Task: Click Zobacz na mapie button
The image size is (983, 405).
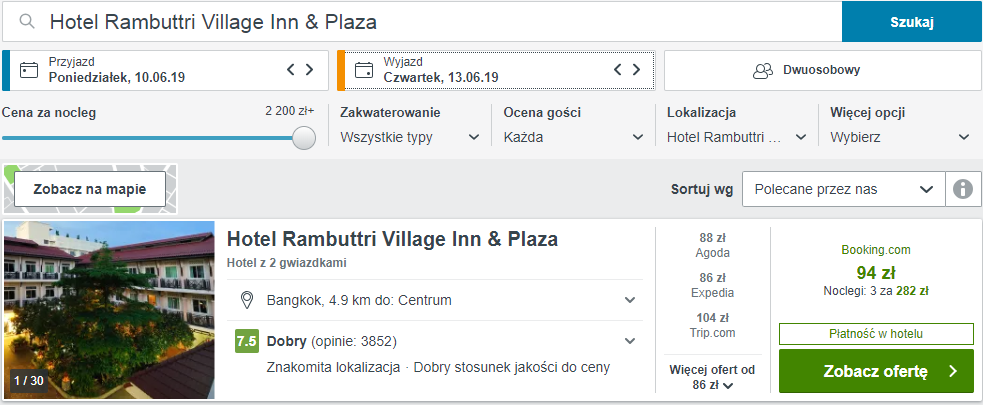Action: [x=90, y=189]
